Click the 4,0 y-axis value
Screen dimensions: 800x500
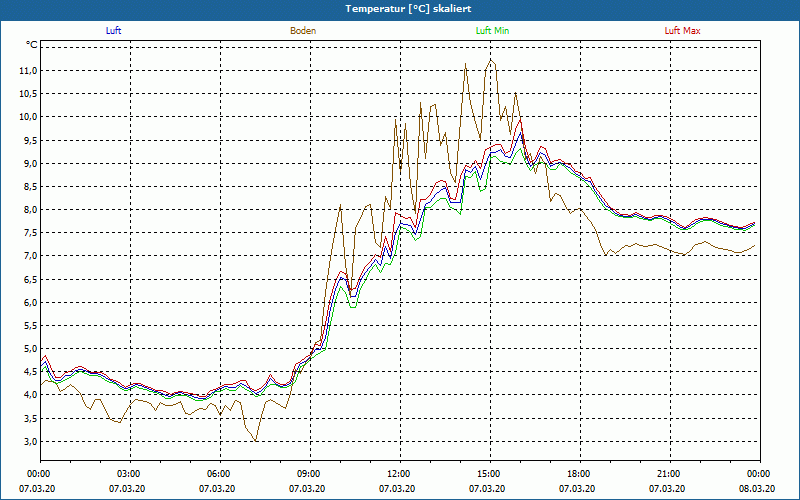point(30,395)
